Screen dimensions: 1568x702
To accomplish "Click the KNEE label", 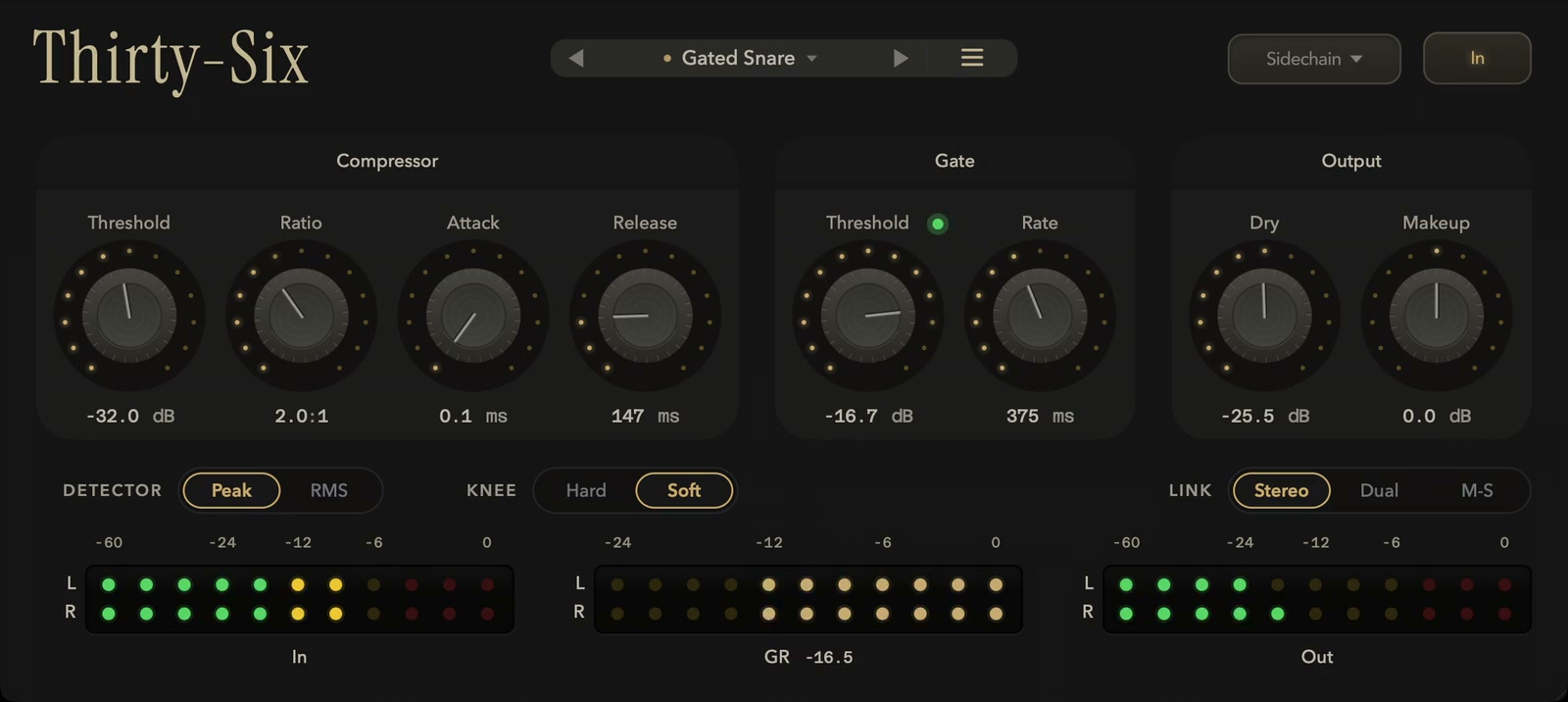I will coord(491,490).
